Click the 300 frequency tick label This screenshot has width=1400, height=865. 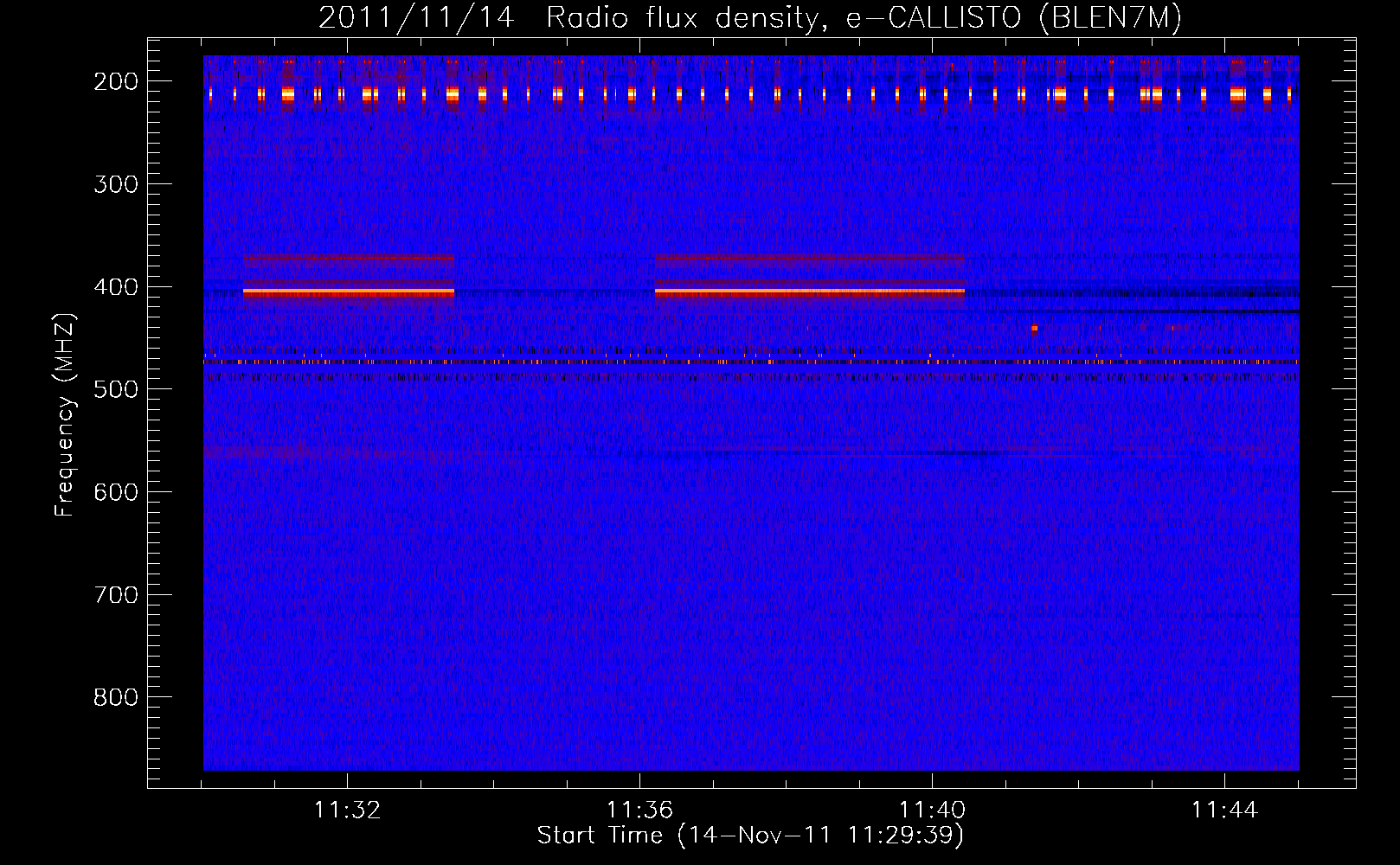pos(115,184)
